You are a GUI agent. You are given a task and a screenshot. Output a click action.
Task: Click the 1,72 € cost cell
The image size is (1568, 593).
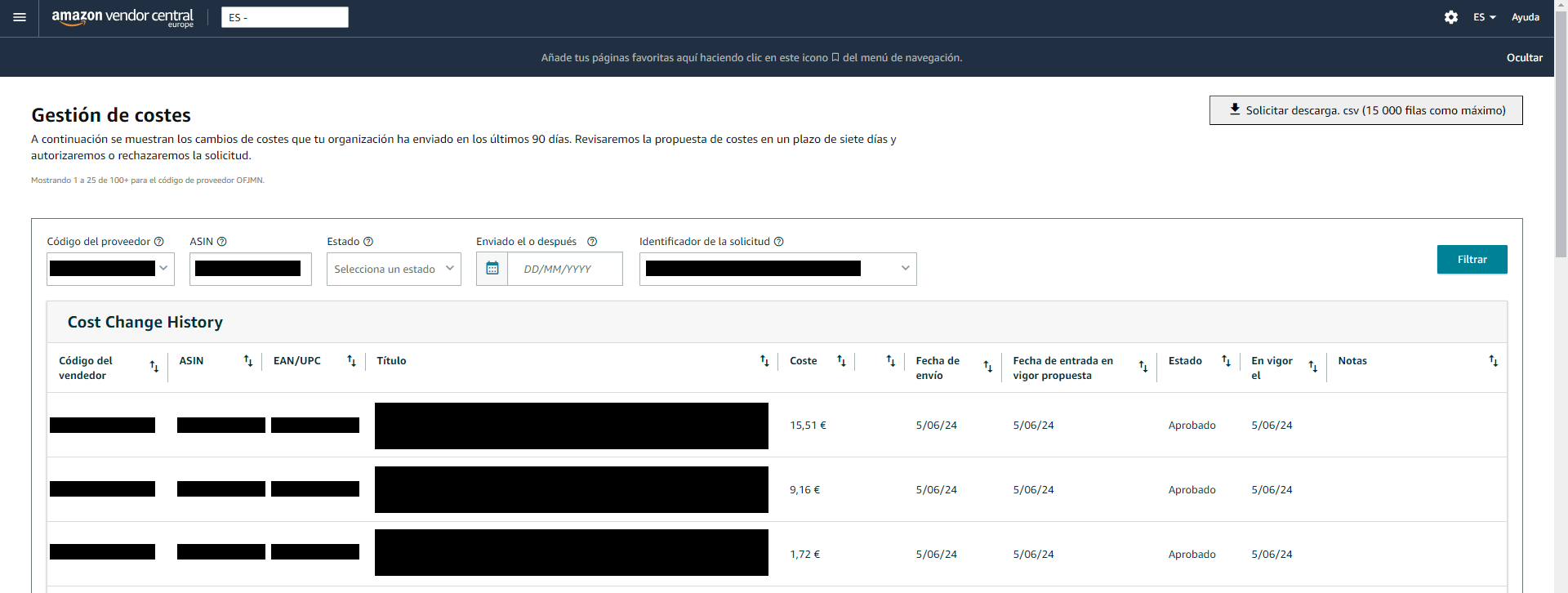click(804, 555)
